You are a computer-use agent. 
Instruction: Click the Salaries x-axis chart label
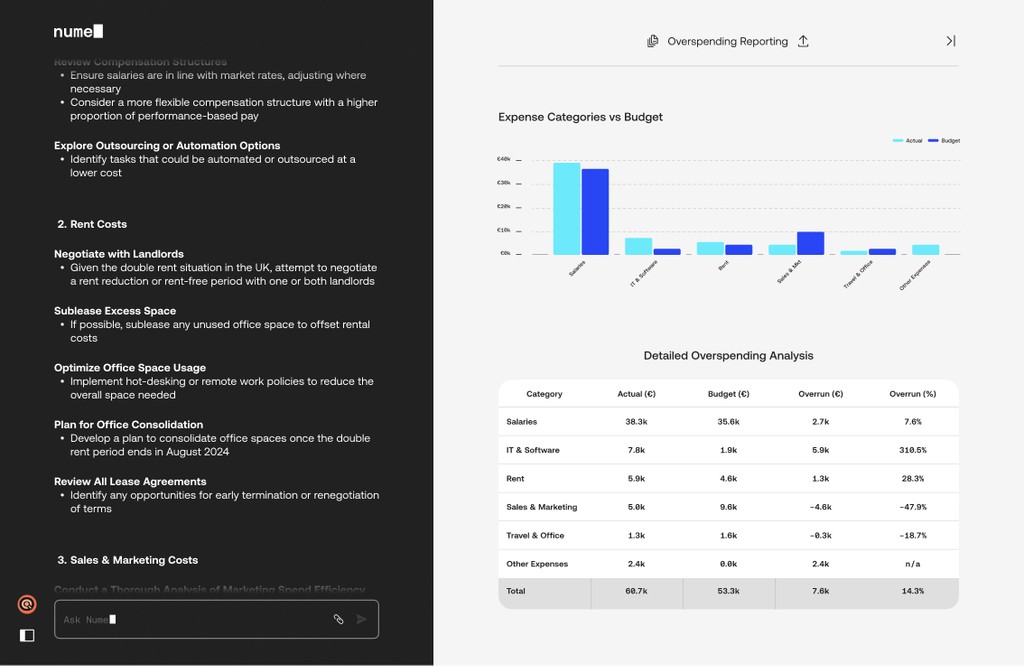577,268
